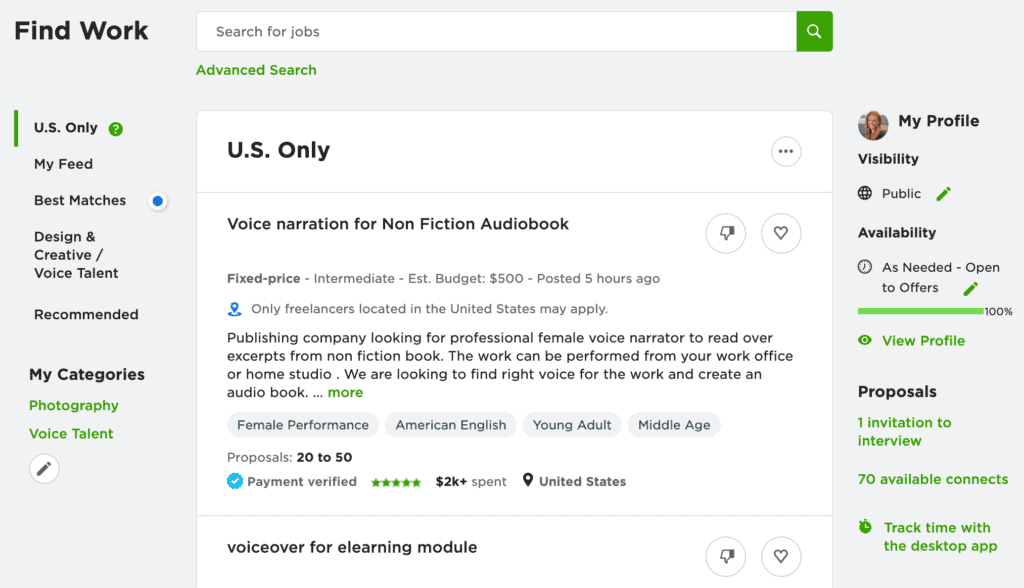Screen dimensions: 1024x588
Task: Edit profile visibility with the pencil icon
Action: [x=943, y=194]
